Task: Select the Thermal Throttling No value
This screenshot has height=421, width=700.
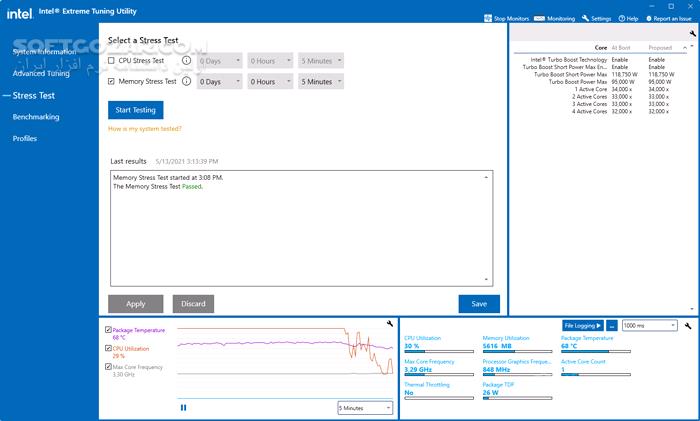Action: pyautogui.click(x=408, y=392)
